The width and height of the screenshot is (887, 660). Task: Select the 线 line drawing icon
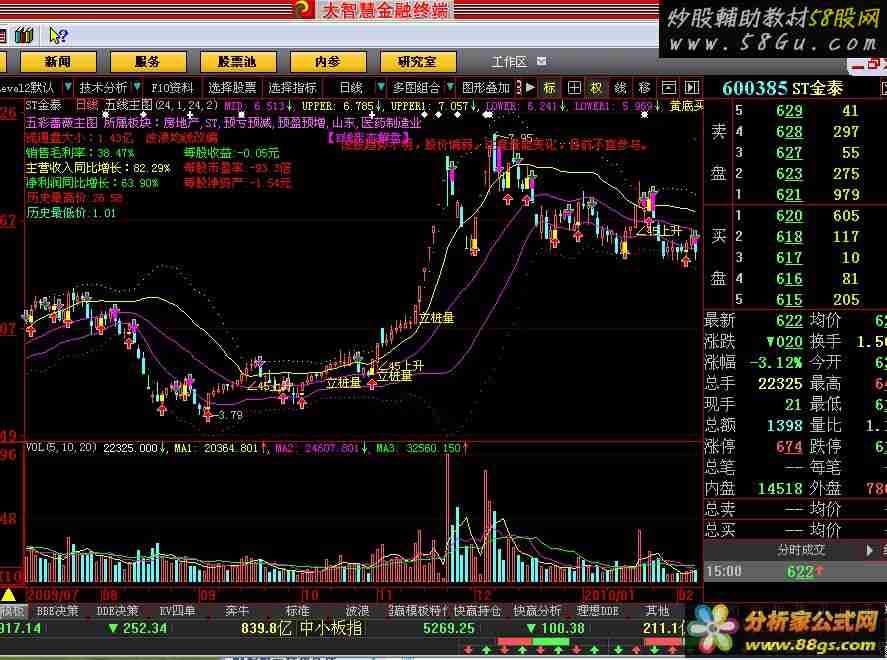click(621, 88)
